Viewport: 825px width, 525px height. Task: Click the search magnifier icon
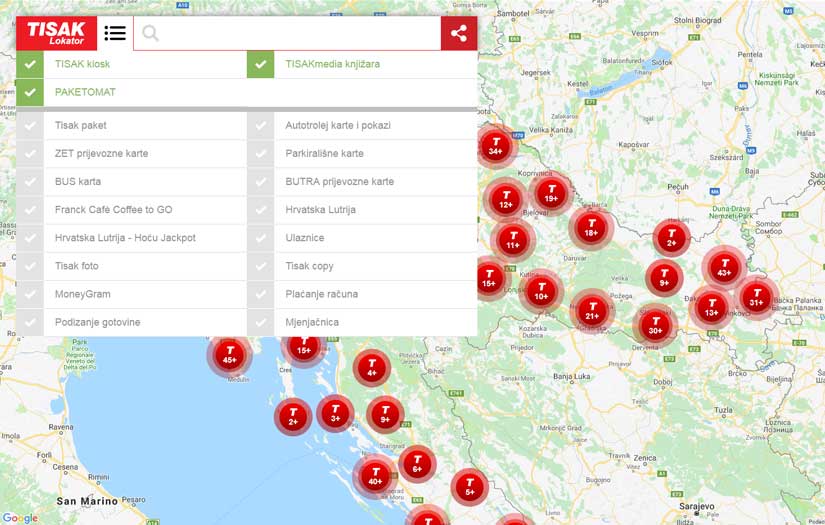150,33
